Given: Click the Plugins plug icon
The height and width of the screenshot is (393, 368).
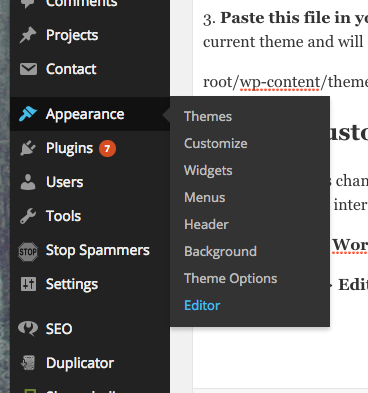Looking at the screenshot, I should click(28, 148).
